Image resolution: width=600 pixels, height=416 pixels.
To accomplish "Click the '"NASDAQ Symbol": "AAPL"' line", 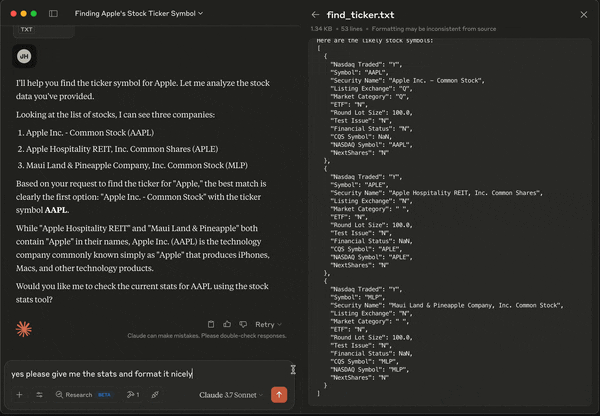I will [372, 145].
